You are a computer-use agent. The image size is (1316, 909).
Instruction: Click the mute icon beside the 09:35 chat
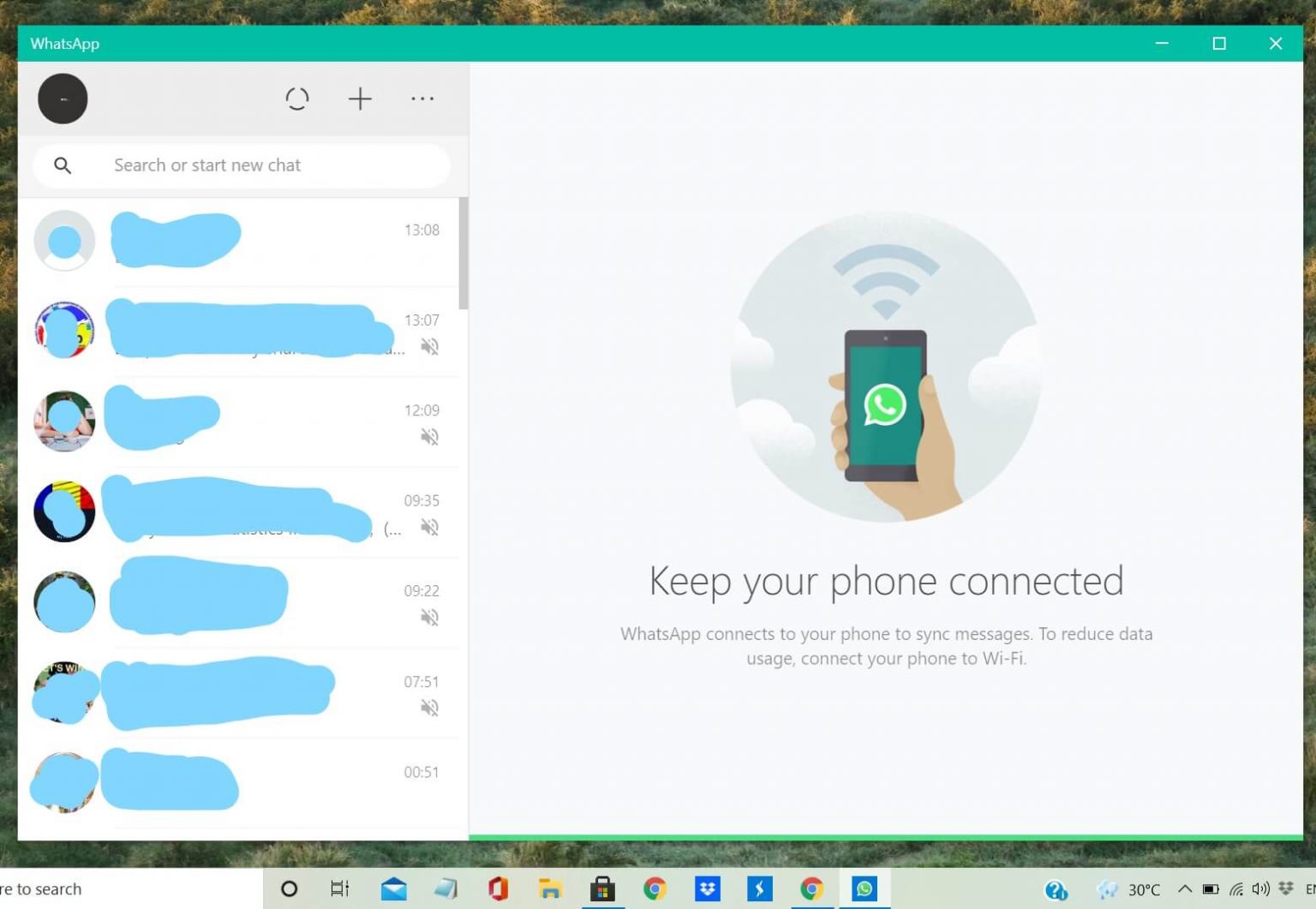coord(430,527)
